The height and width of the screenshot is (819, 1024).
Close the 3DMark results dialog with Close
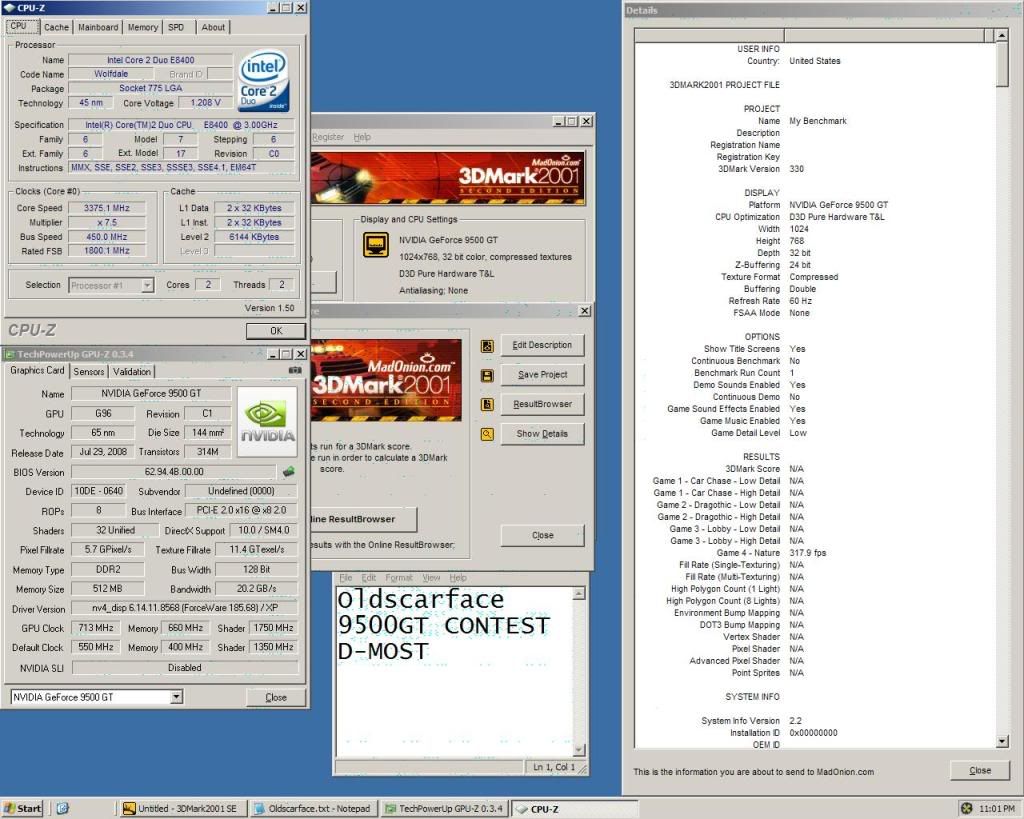point(542,536)
